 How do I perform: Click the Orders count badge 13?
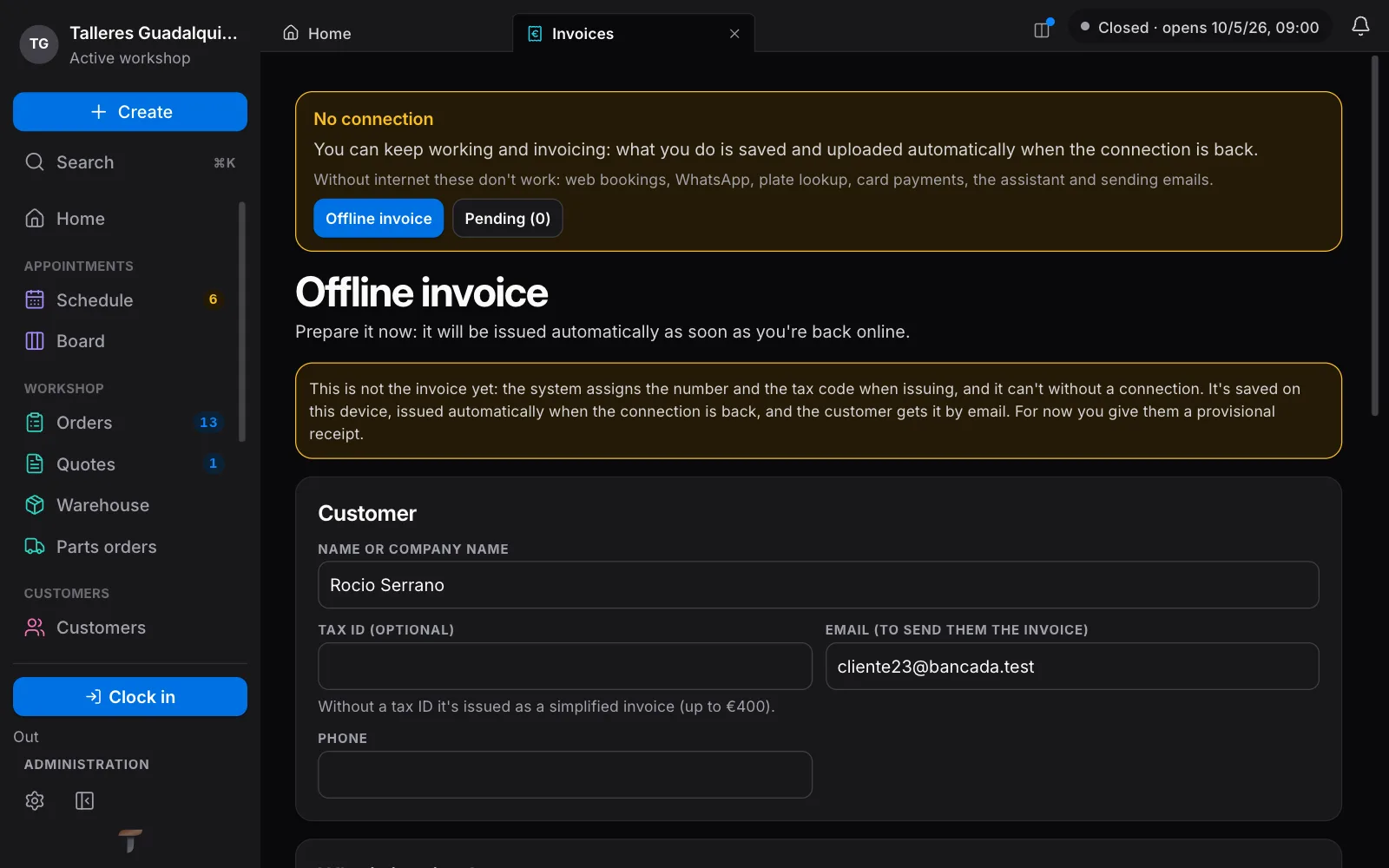coord(208,423)
